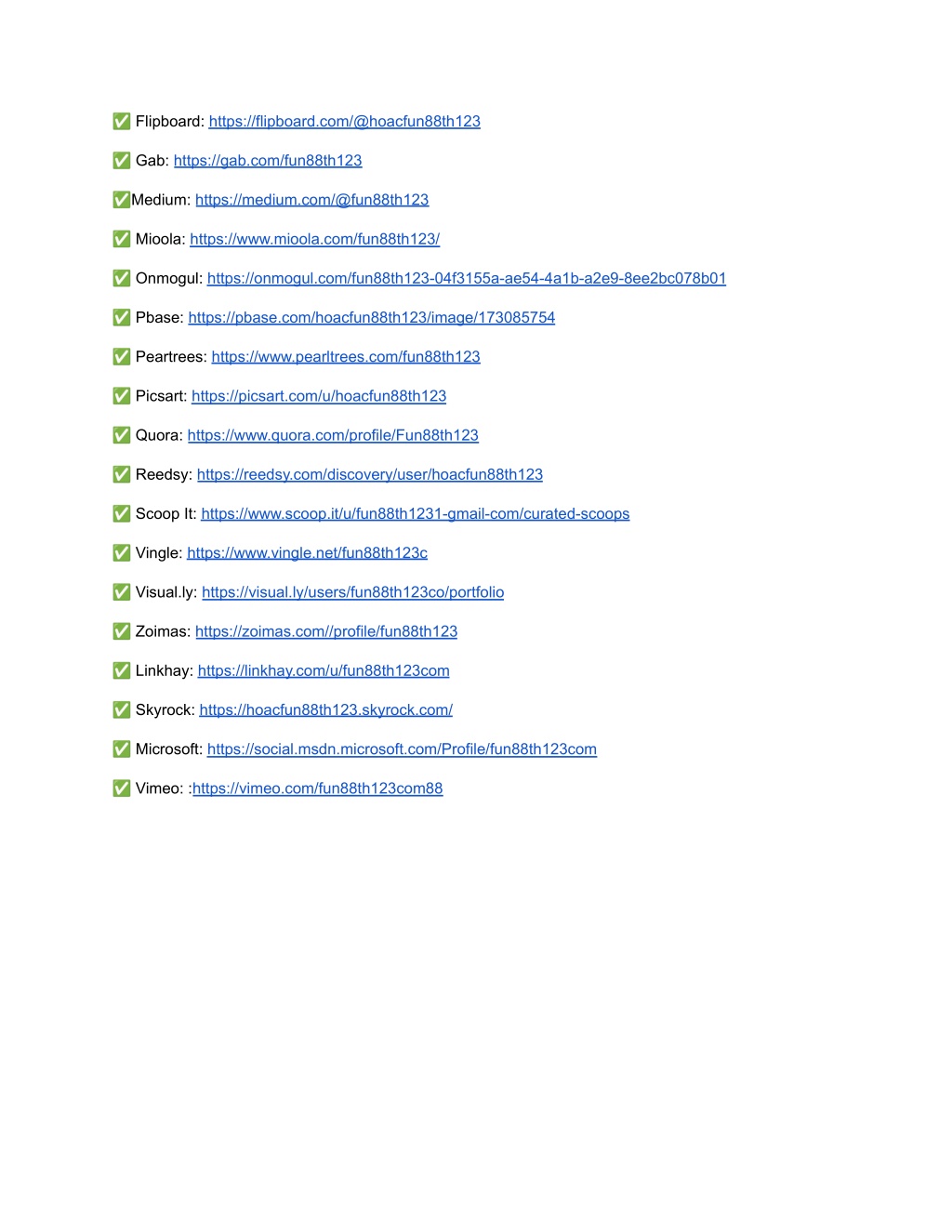
Task: Follow the Vingle fun88th123c link
Action: click(307, 553)
